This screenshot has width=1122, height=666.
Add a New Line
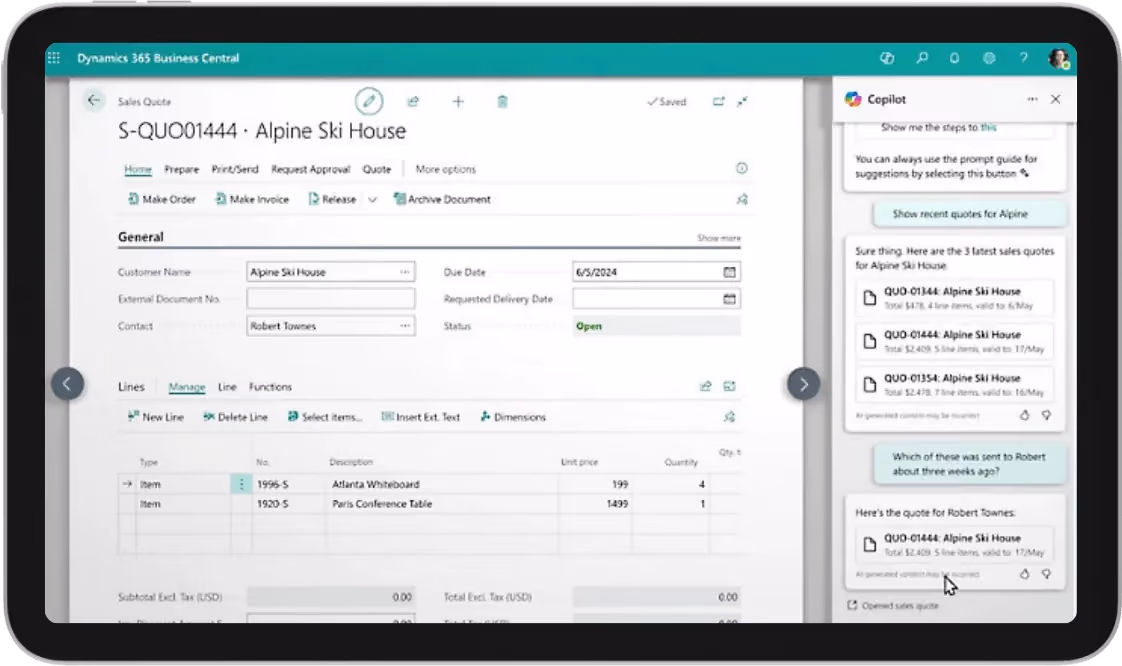point(155,417)
